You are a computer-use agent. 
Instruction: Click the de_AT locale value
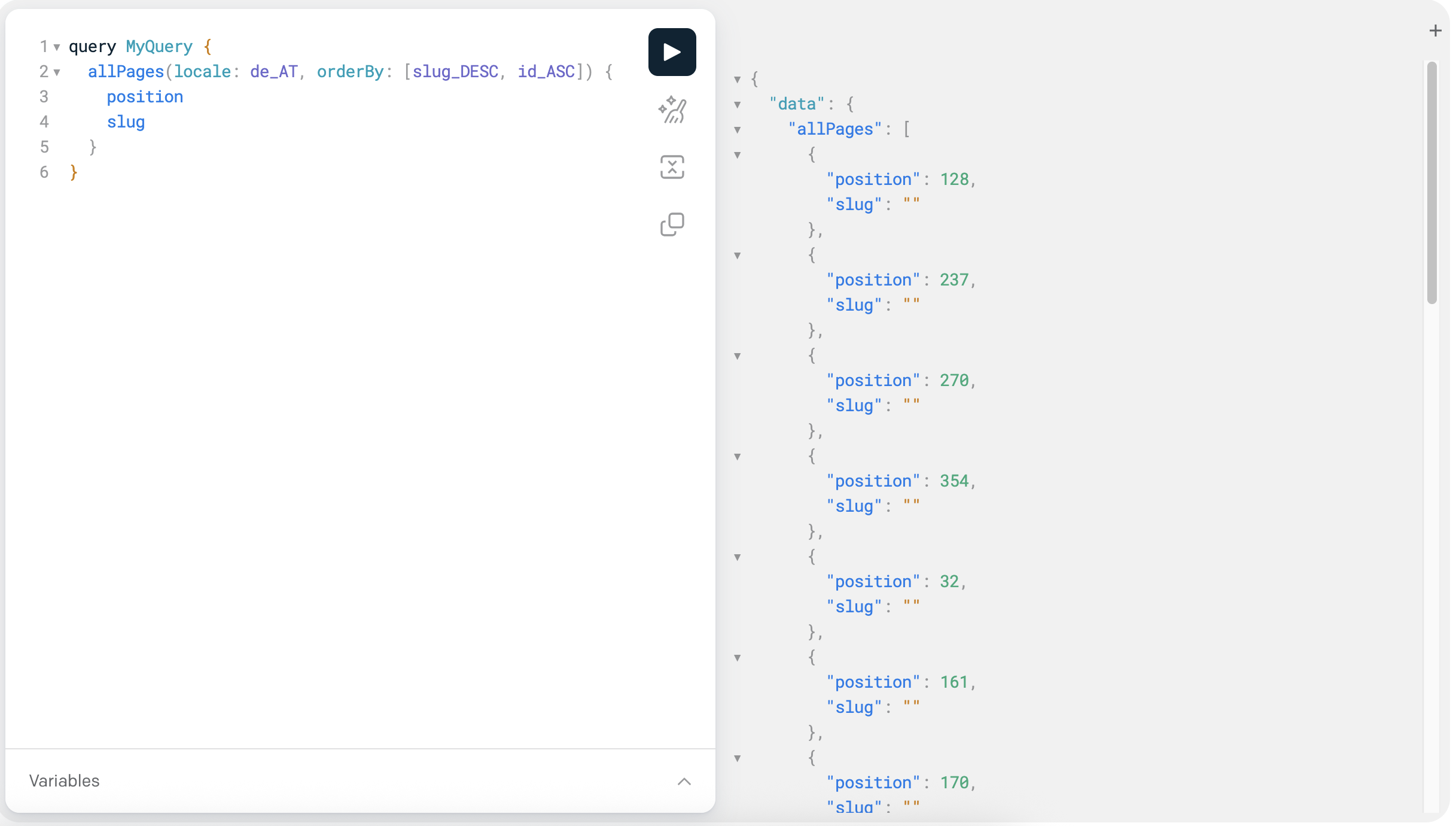273,72
